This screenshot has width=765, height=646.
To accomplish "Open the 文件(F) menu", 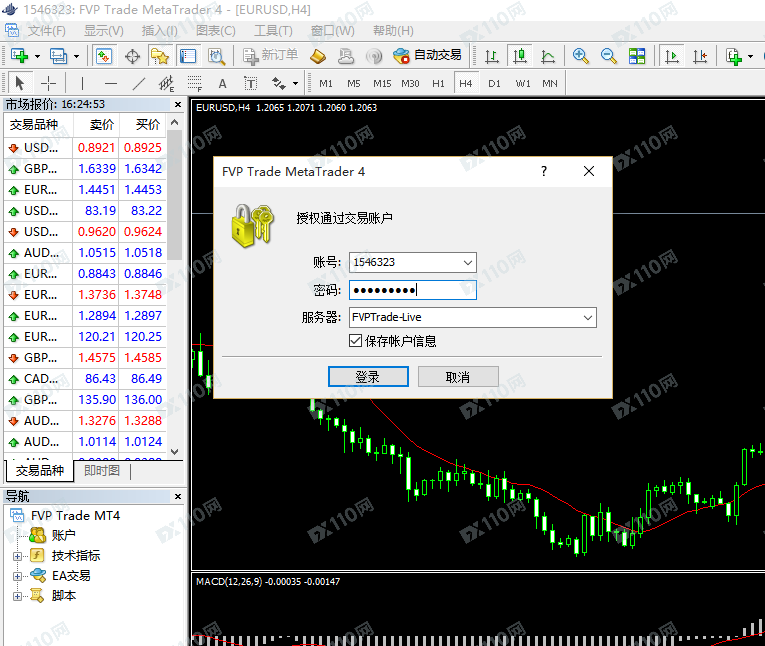I will click(46, 31).
